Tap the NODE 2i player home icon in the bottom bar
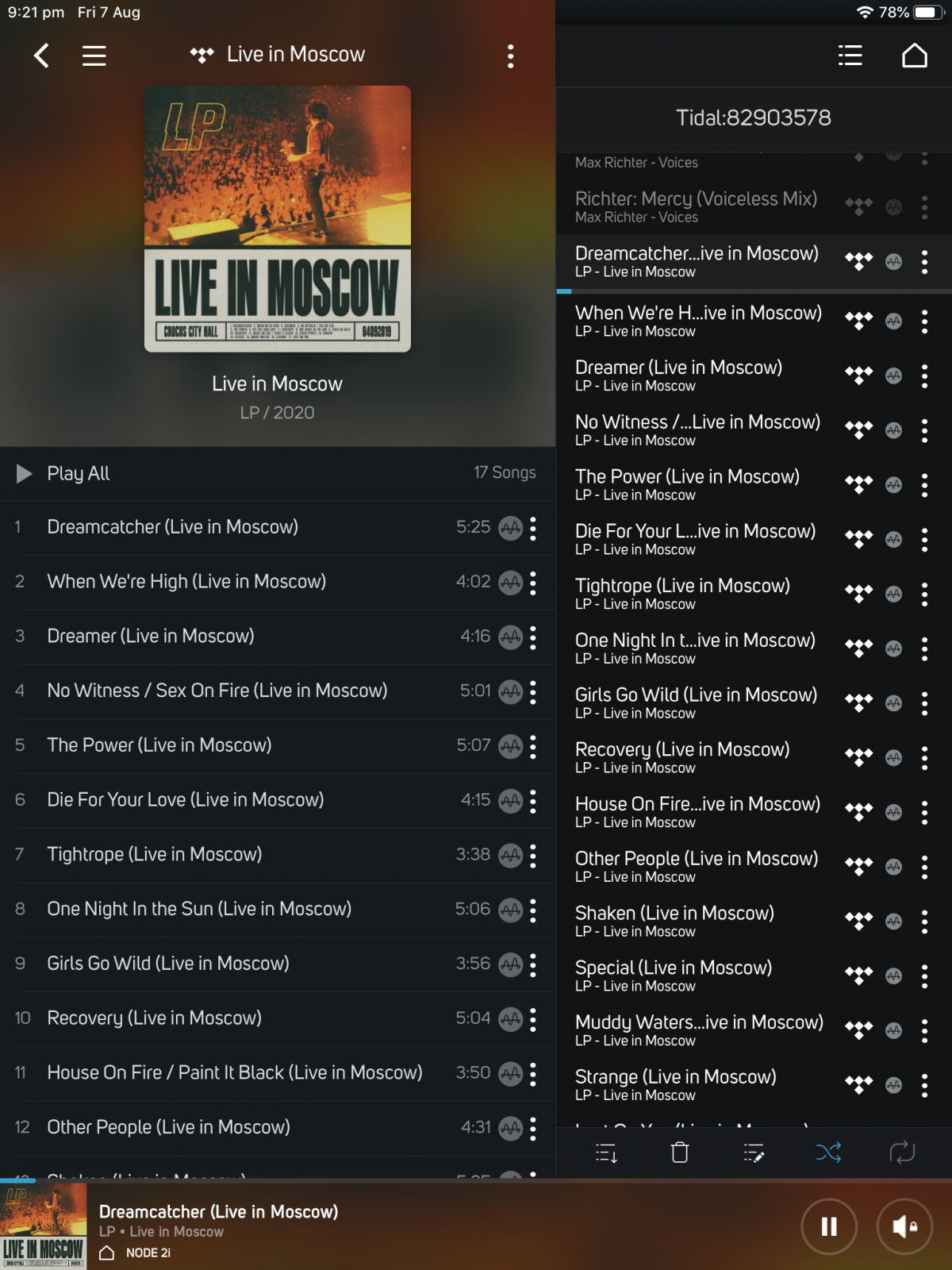 [x=107, y=1253]
